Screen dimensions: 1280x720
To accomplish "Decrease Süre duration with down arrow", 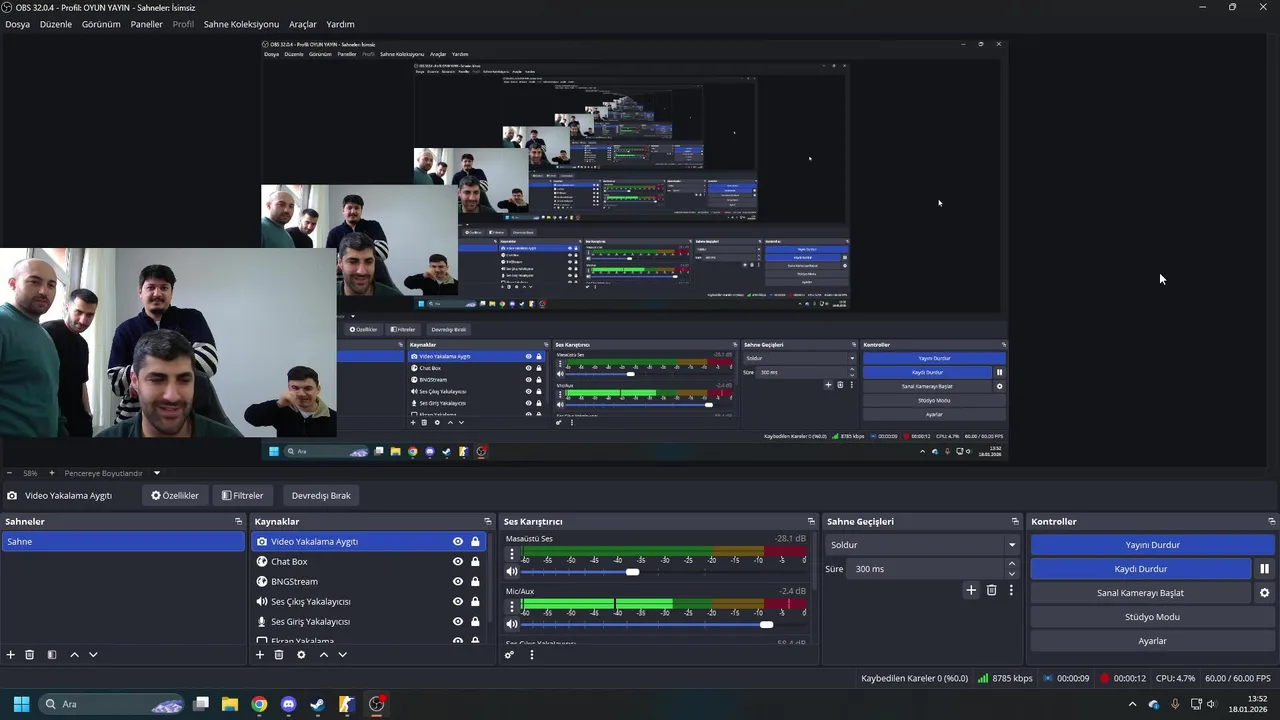I will pyautogui.click(x=1012, y=574).
